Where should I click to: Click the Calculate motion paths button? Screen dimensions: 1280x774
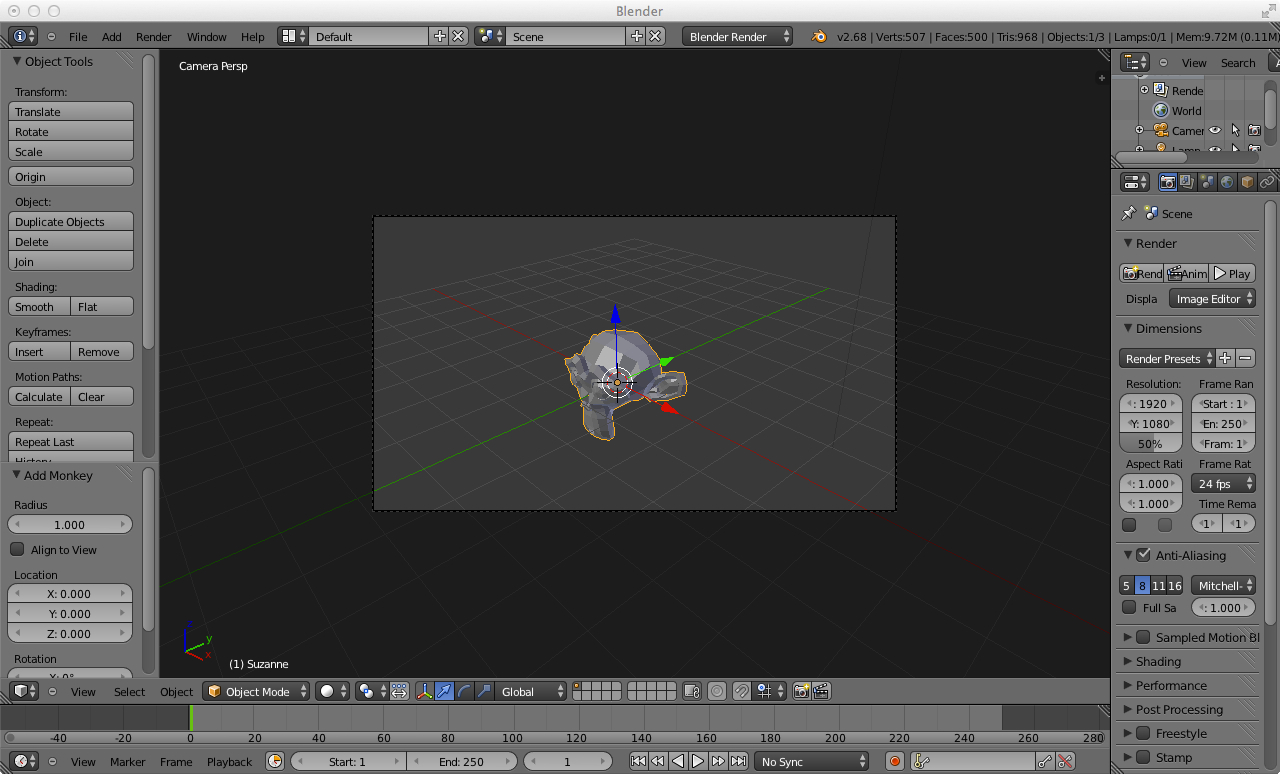tap(40, 396)
